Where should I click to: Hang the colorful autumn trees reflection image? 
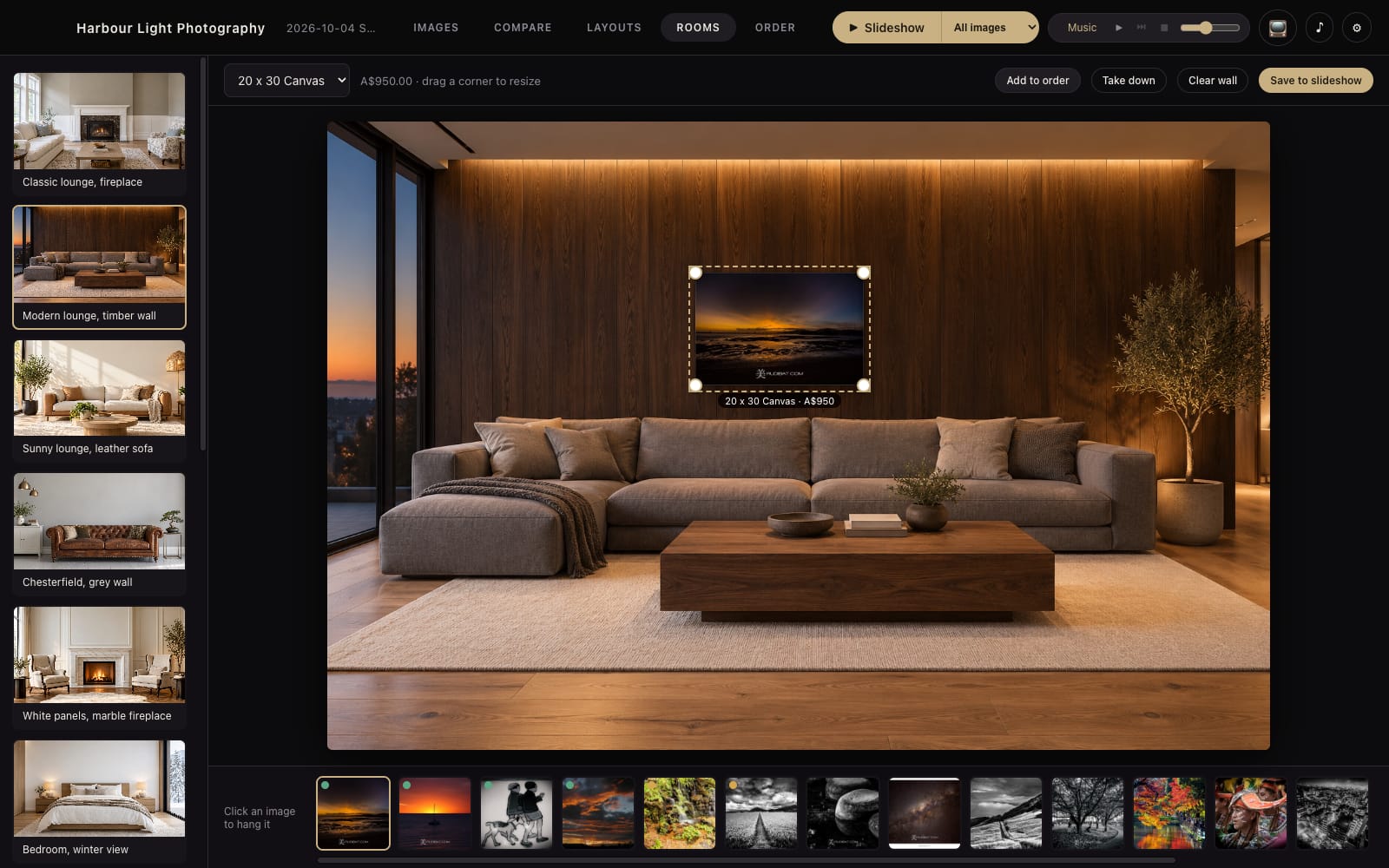click(x=1169, y=813)
